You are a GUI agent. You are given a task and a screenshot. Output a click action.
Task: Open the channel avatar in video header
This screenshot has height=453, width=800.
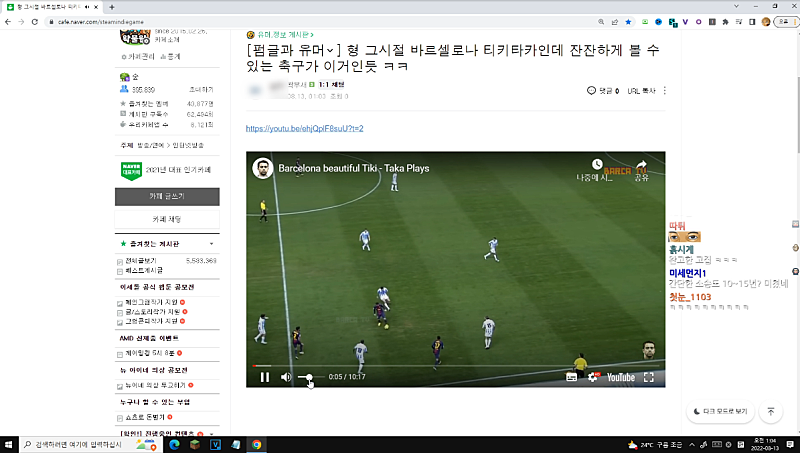click(x=262, y=168)
